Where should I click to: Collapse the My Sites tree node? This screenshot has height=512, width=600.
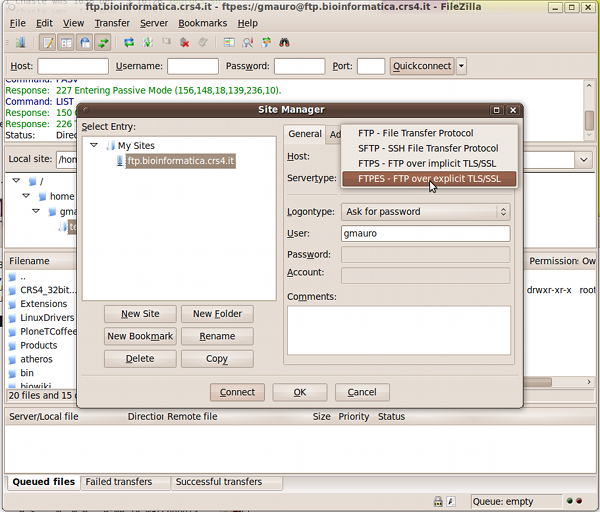pyautogui.click(x=94, y=145)
